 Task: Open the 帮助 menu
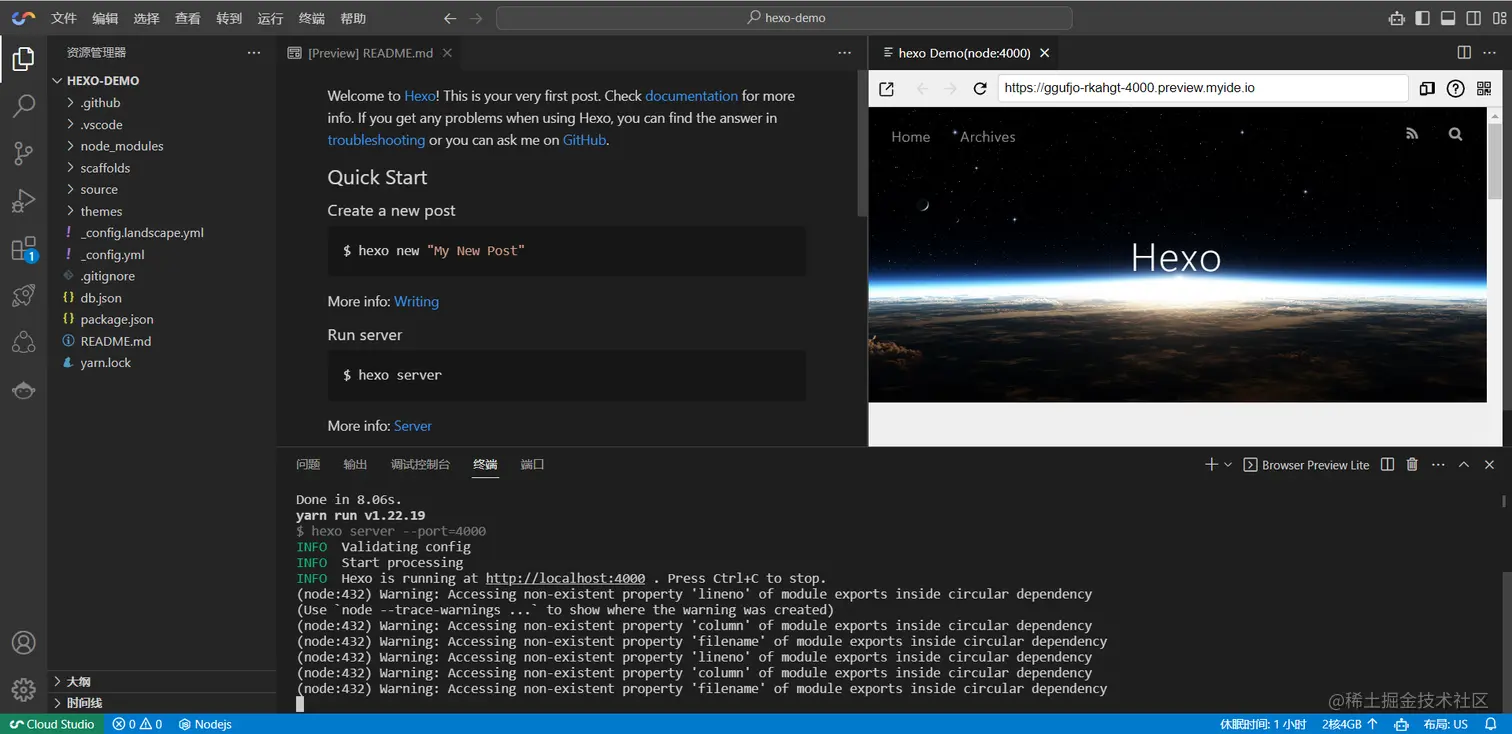click(x=353, y=18)
